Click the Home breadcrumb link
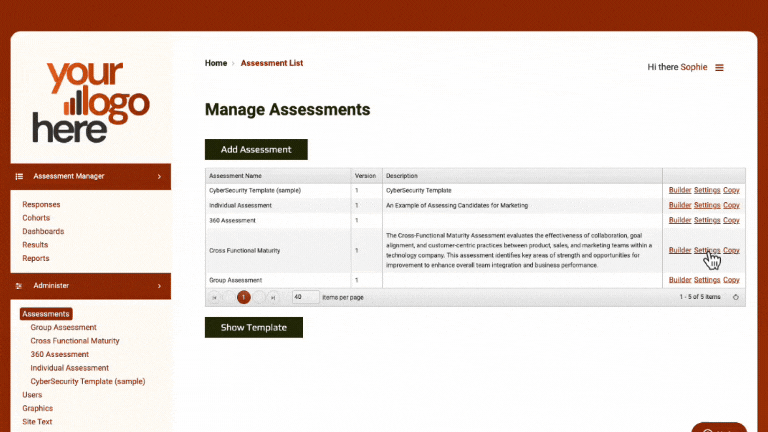The width and height of the screenshot is (768, 432). click(x=216, y=63)
